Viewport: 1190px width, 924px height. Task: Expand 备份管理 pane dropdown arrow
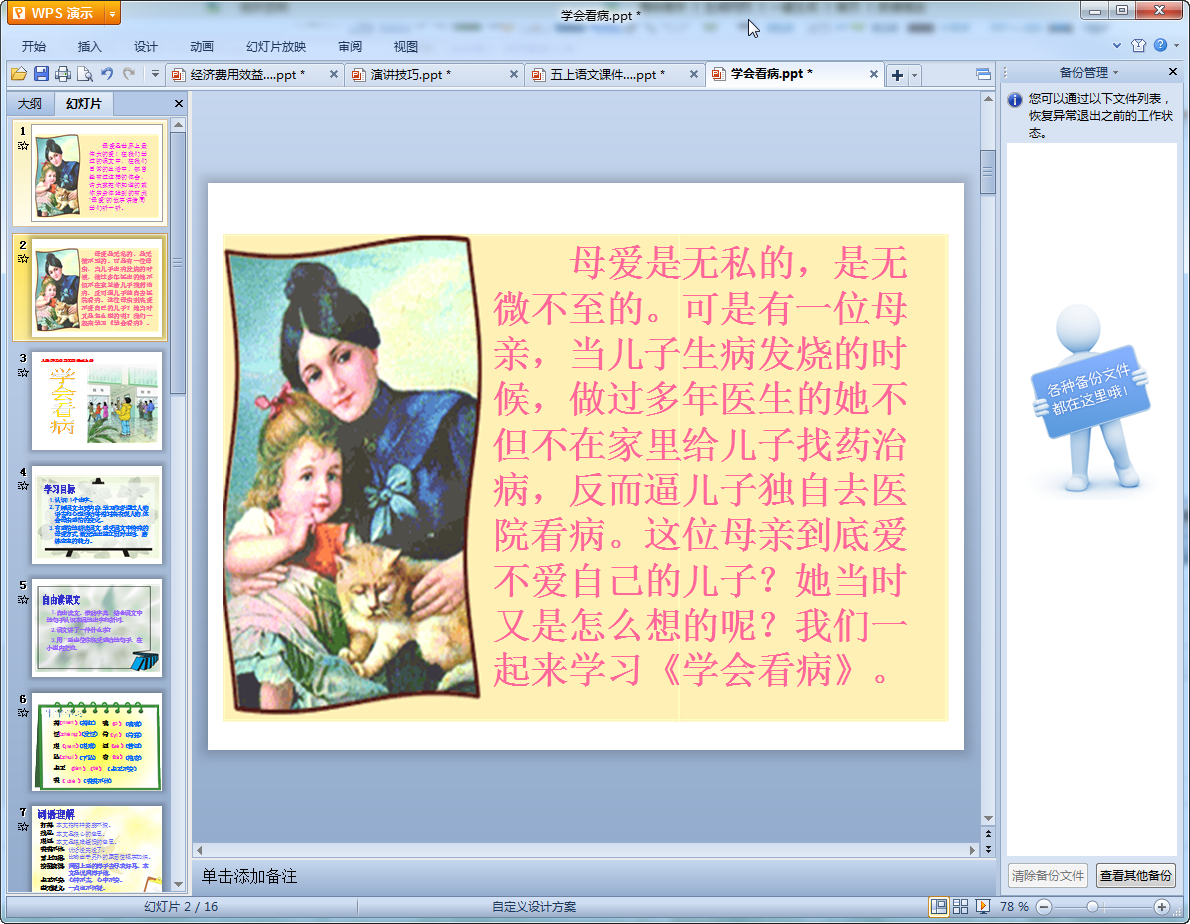[1116, 73]
